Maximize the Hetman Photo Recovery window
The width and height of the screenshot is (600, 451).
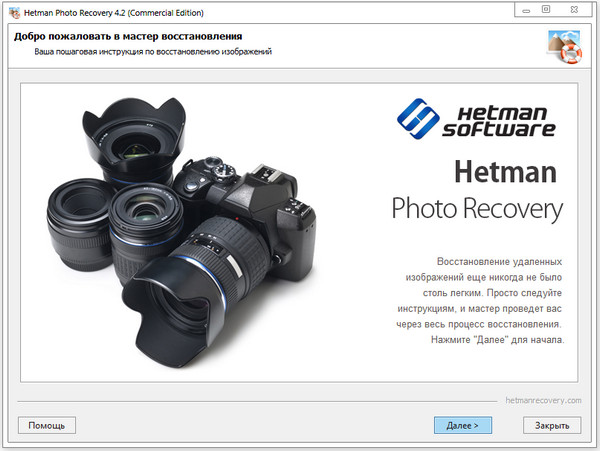[x=545, y=9]
